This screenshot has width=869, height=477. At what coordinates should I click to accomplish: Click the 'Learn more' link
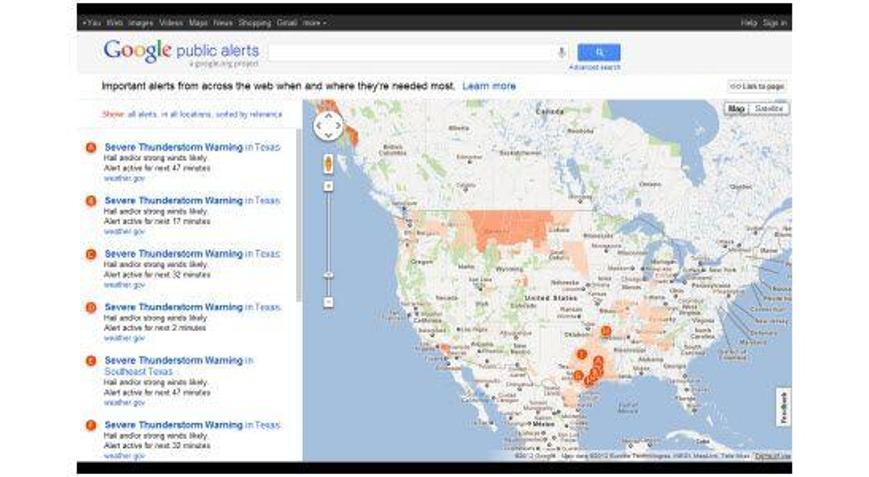click(489, 86)
